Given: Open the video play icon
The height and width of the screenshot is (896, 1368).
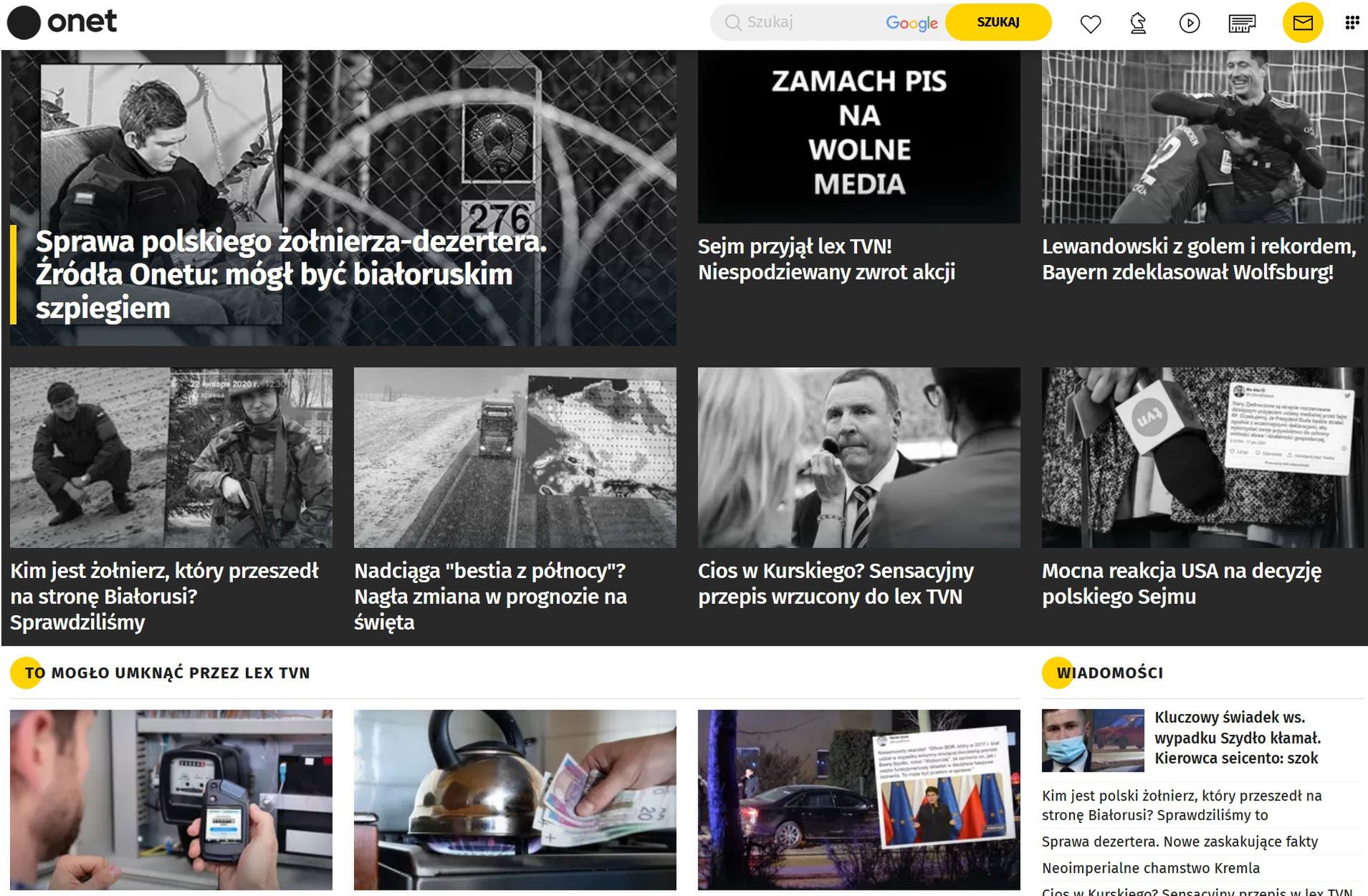Looking at the screenshot, I should [x=1189, y=24].
